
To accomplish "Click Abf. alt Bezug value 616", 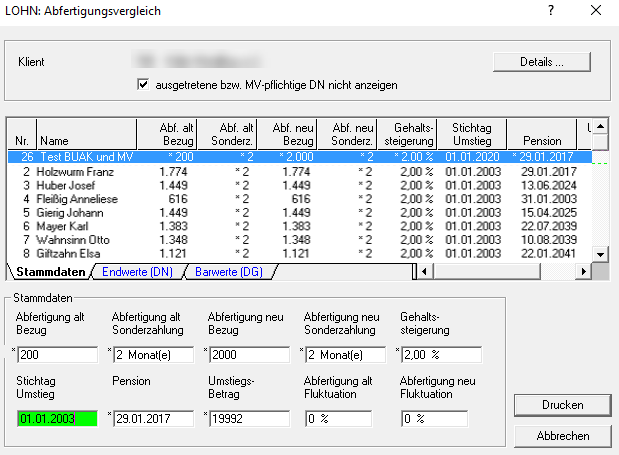I will 178,199.
